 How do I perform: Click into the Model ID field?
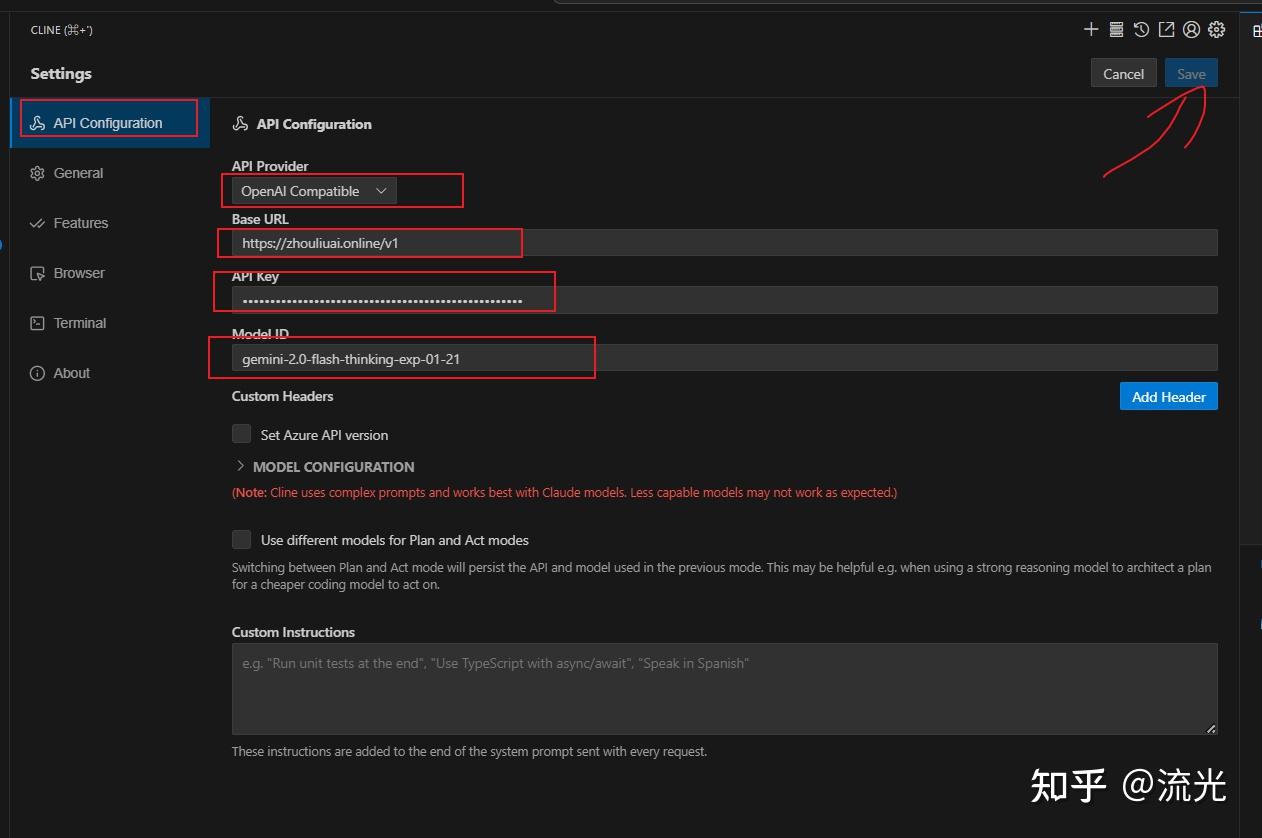[724, 359]
